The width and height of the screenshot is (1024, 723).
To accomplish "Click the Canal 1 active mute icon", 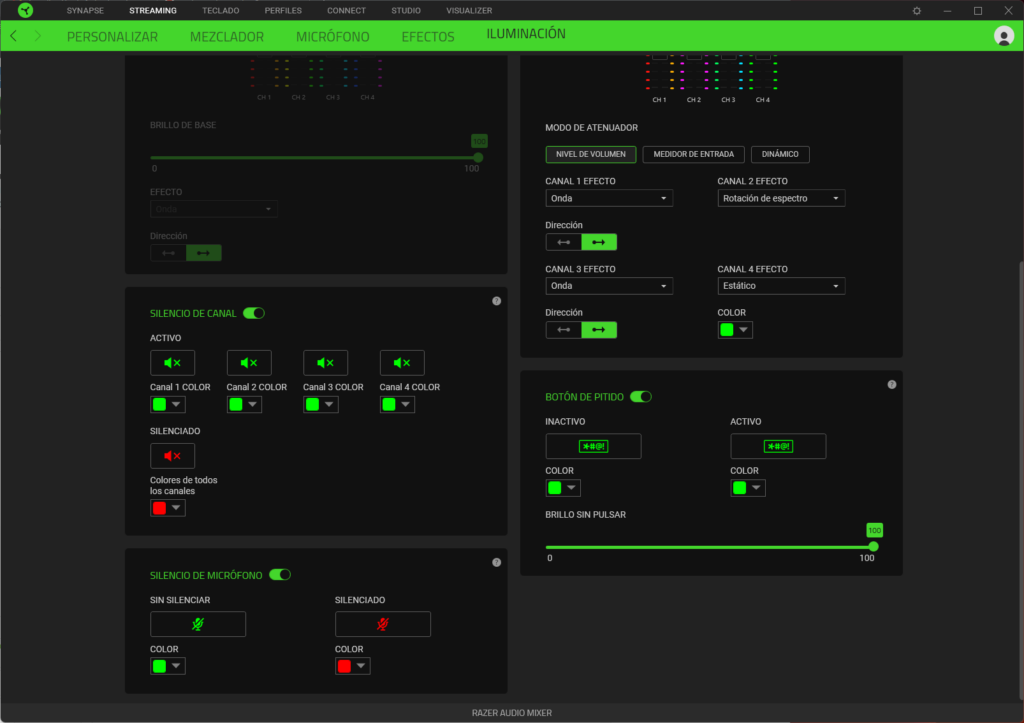I will [x=172, y=363].
